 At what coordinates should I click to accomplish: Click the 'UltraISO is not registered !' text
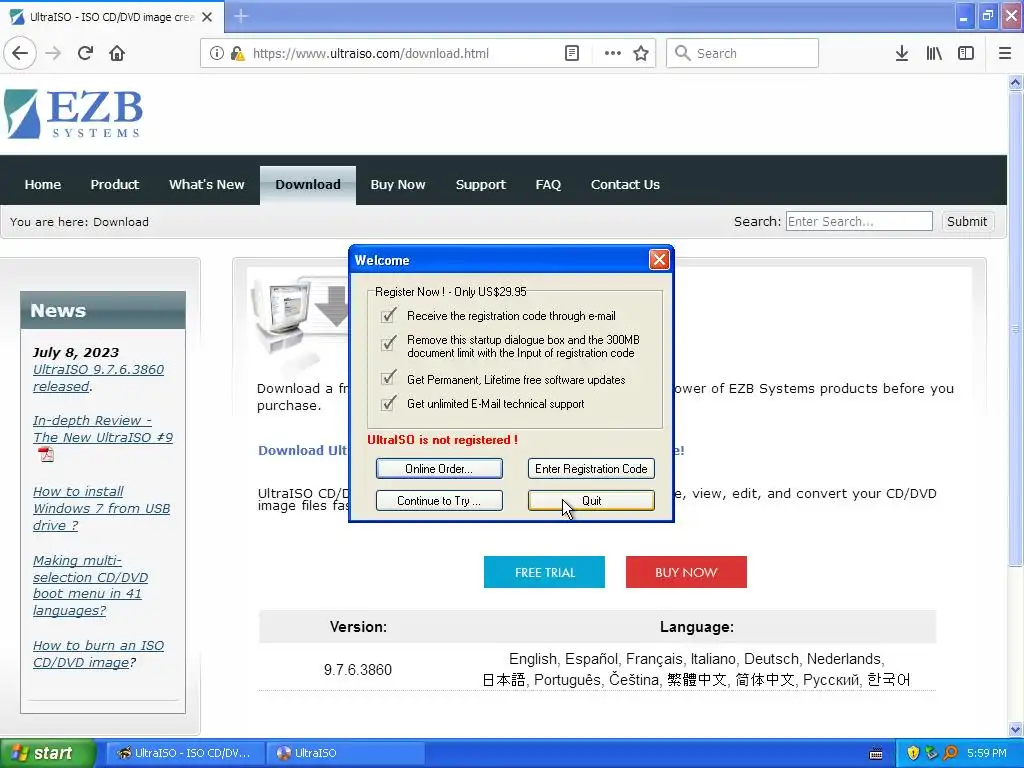(442, 440)
